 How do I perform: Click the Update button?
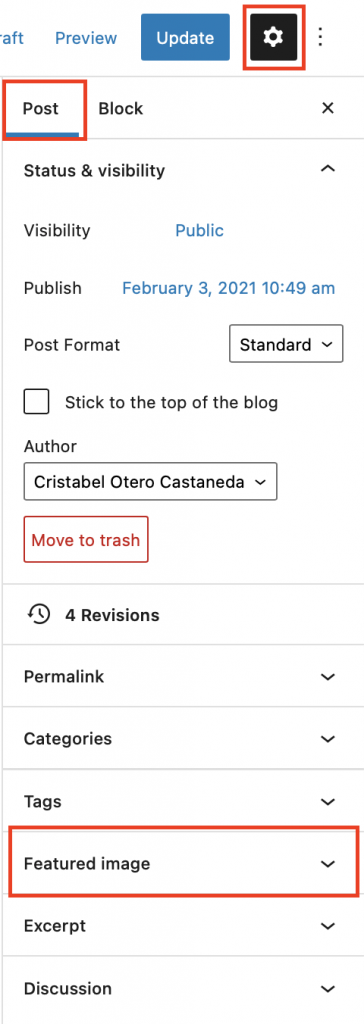(x=186, y=38)
